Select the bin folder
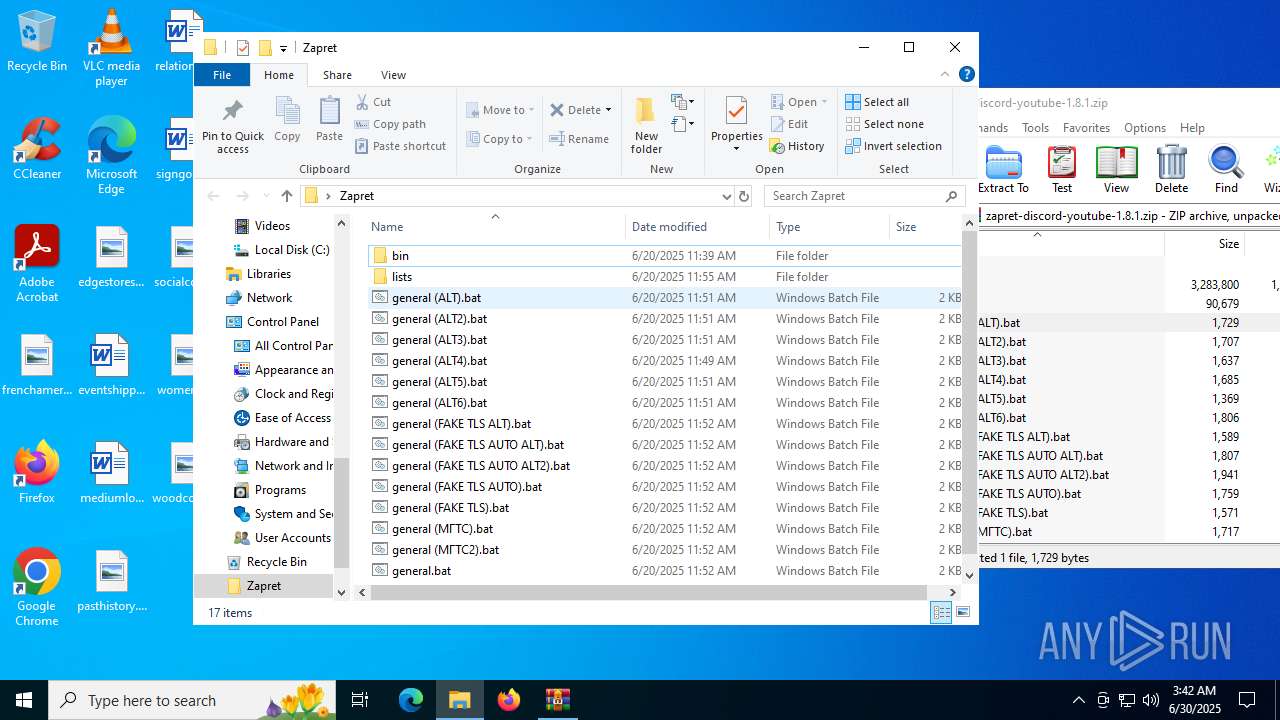The height and width of the screenshot is (720, 1280). pyautogui.click(x=665, y=256)
